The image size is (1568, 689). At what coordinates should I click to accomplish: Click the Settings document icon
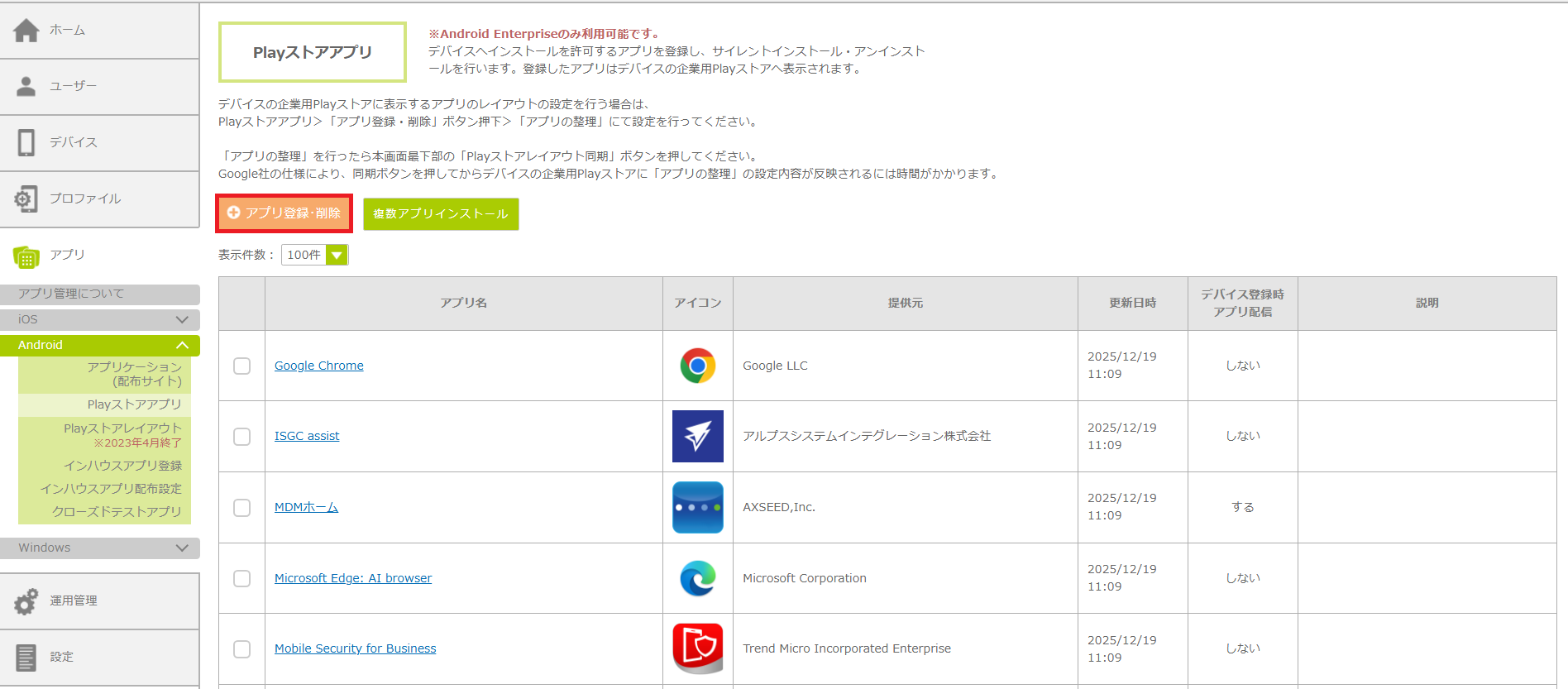click(26, 658)
